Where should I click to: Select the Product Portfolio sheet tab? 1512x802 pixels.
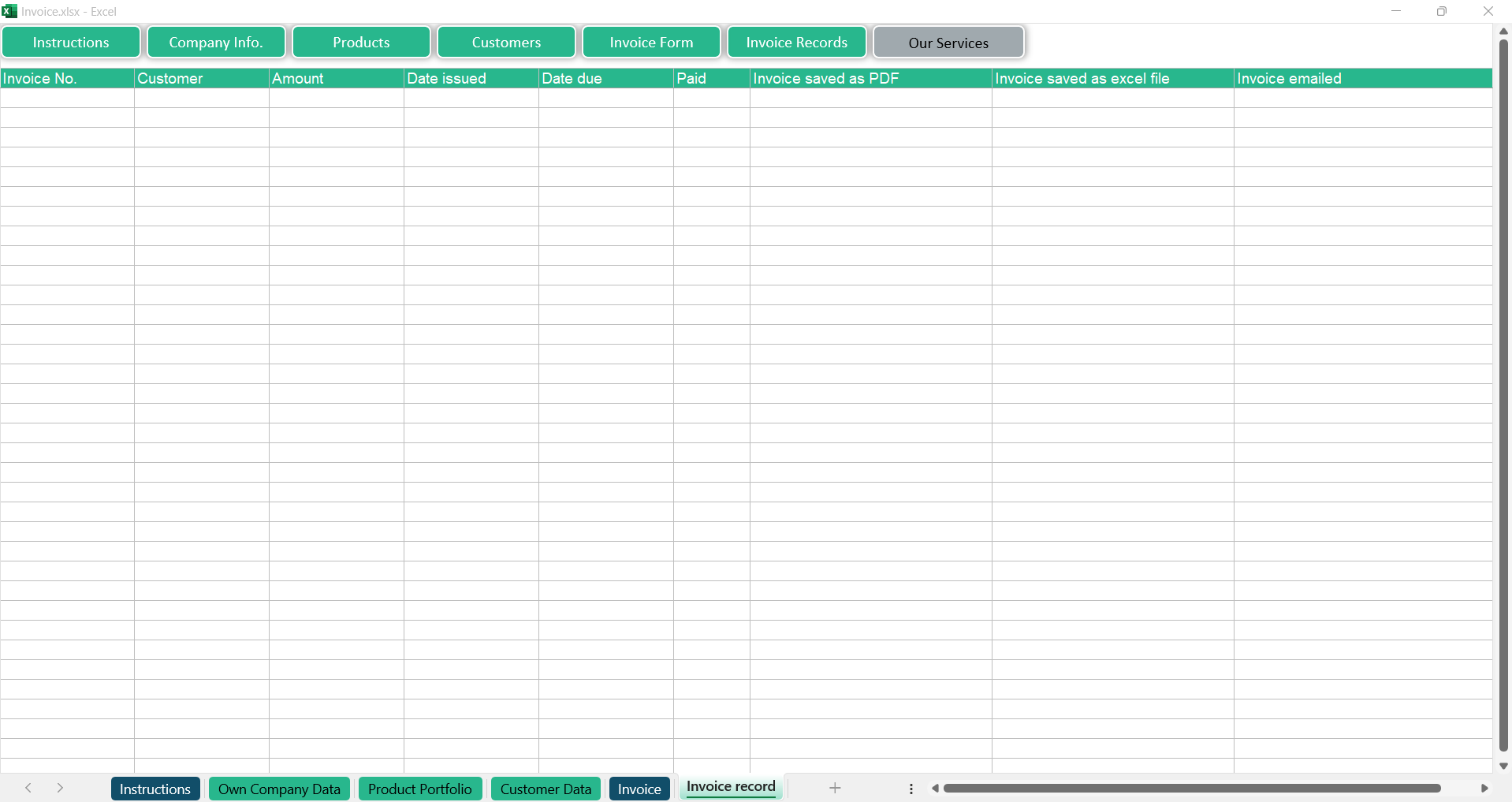419,789
